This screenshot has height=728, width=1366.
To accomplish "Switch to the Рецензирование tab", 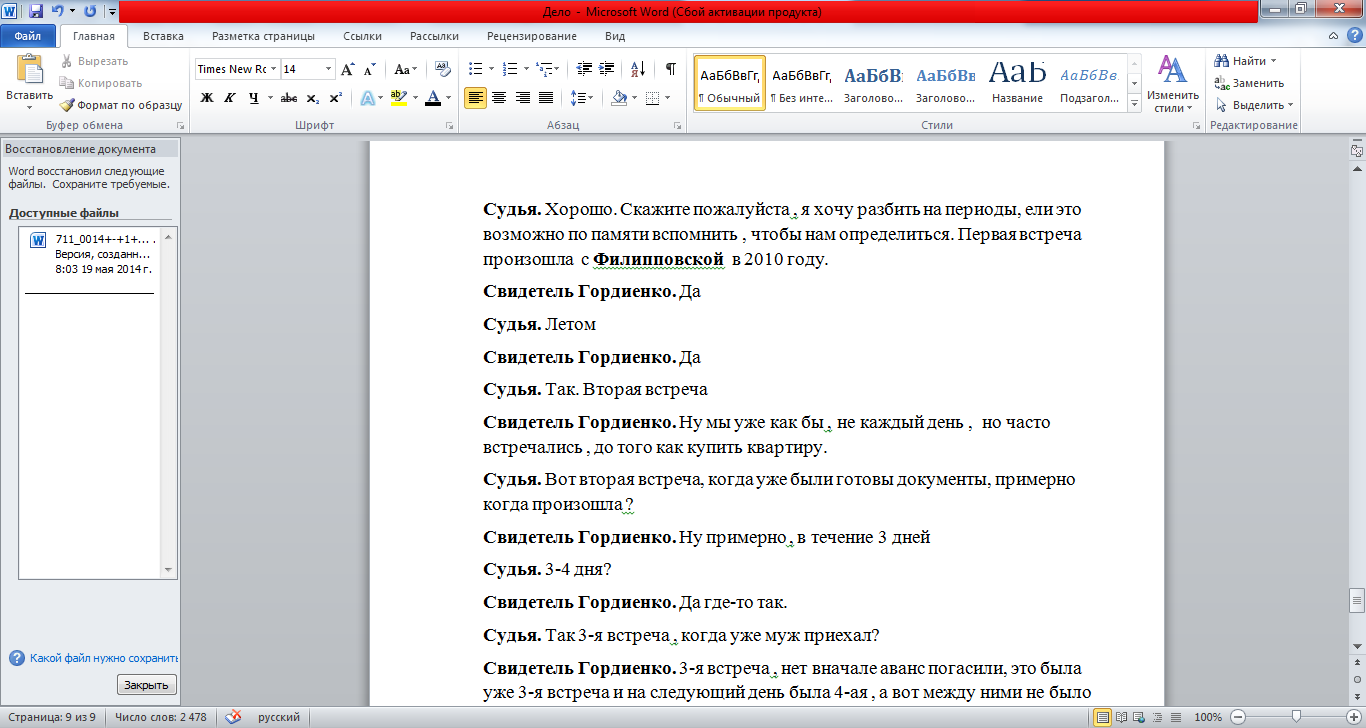I will (532, 36).
